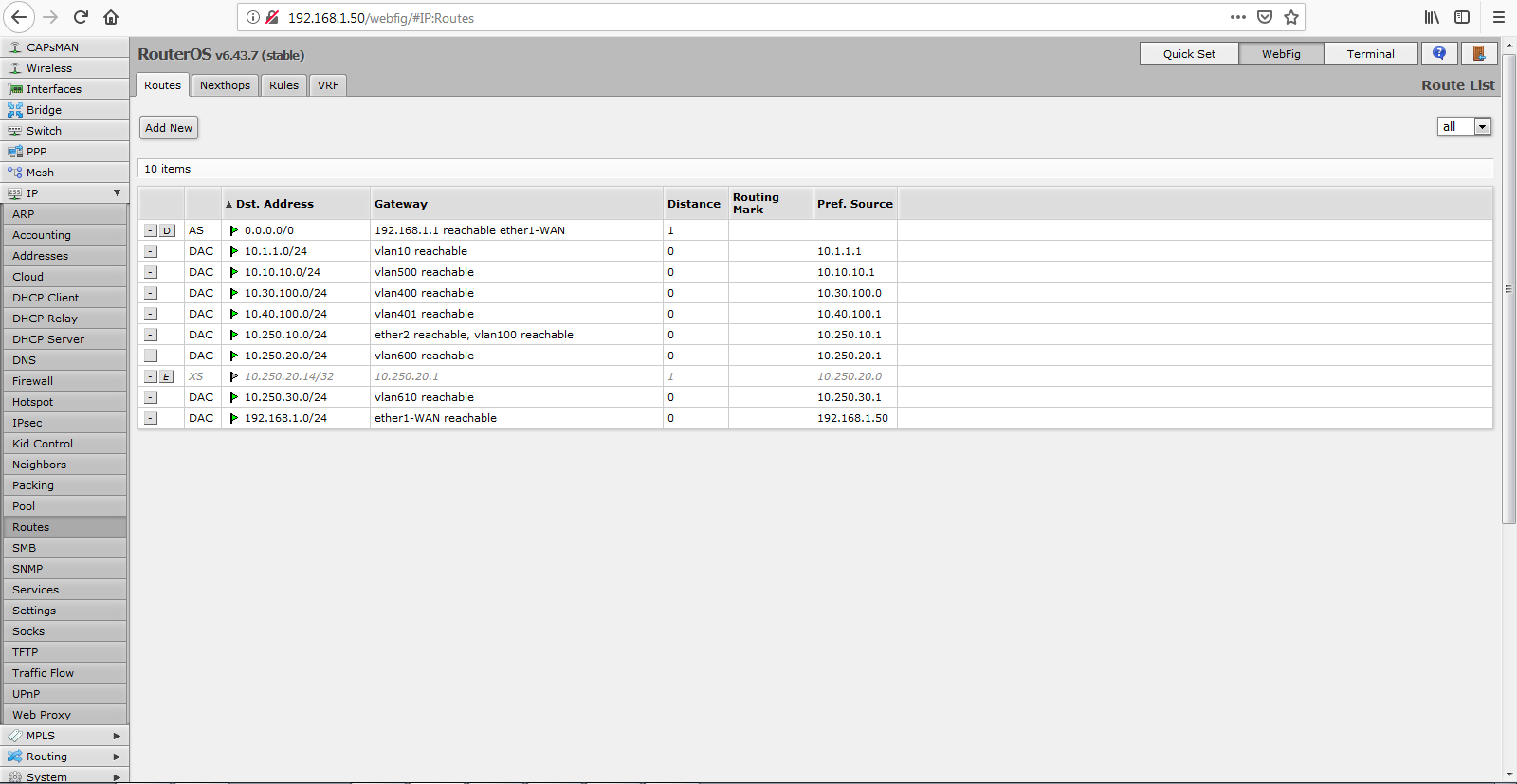The height and width of the screenshot is (784, 1517).
Task: Switch to the Nexthops tab
Action: click(225, 85)
